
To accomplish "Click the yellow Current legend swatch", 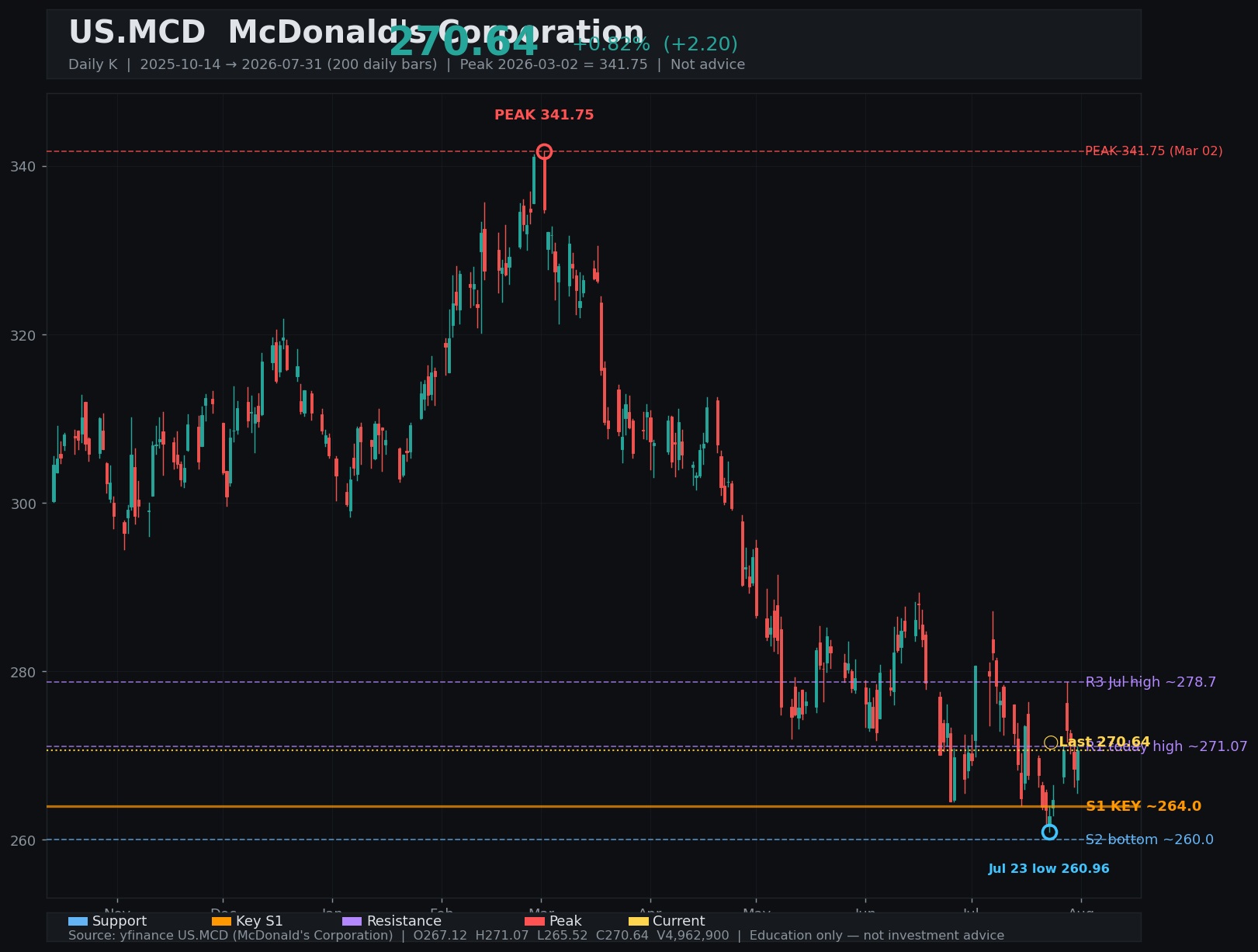I will (x=638, y=921).
